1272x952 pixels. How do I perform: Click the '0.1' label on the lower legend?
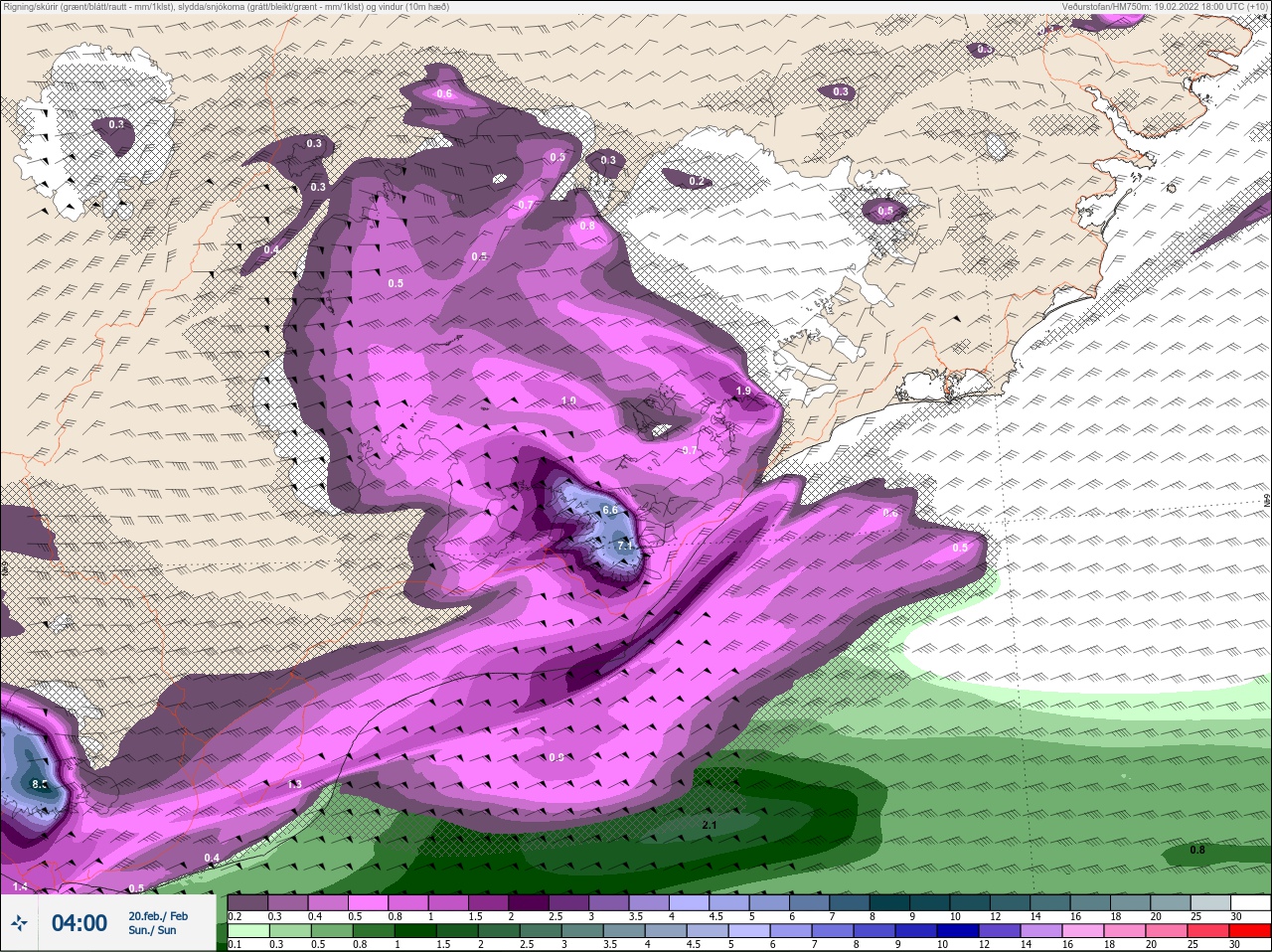235,945
